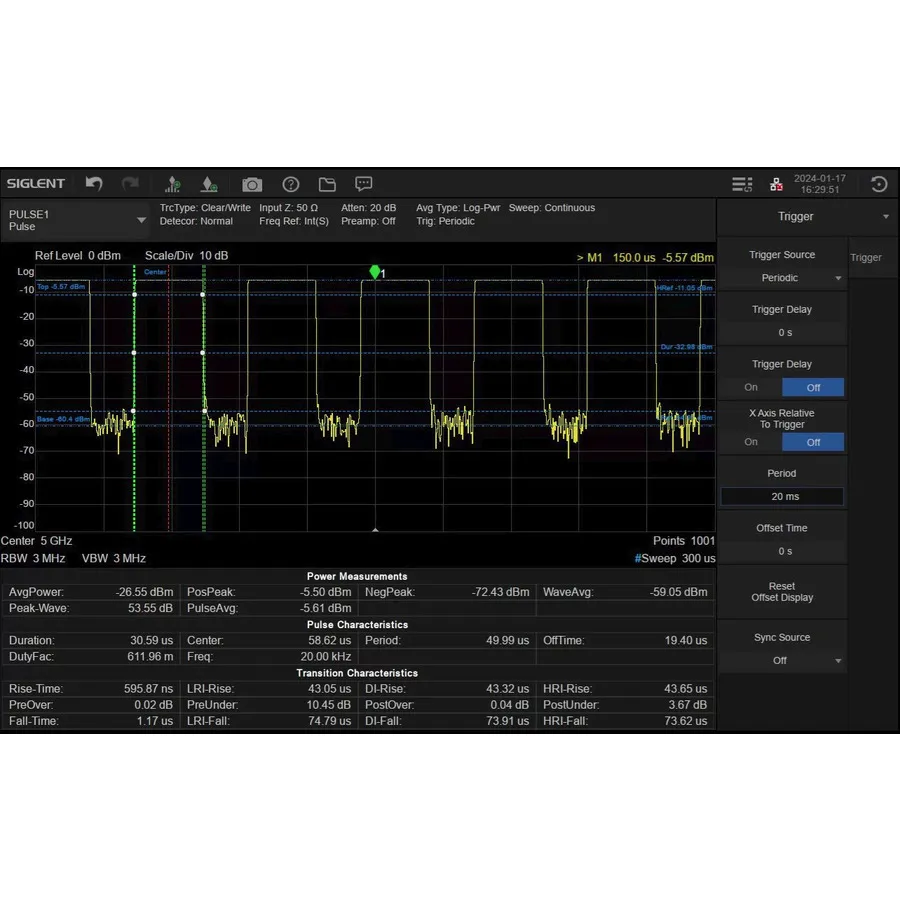Click the Period field showing 20 ms

[x=782, y=496]
